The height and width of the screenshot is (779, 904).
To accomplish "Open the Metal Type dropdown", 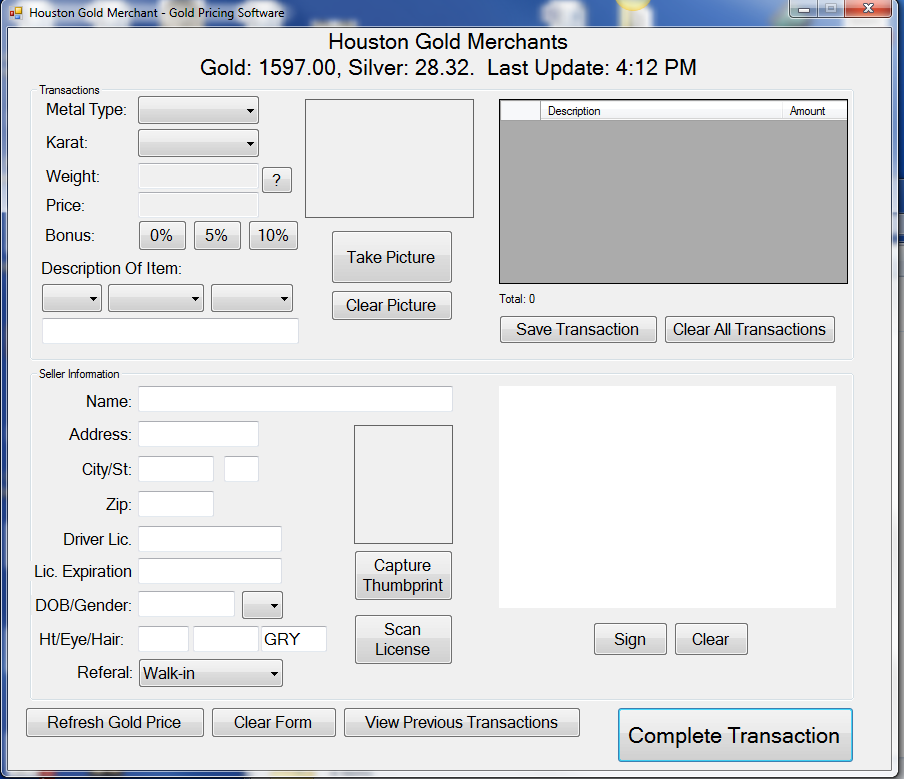I will pos(198,110).
